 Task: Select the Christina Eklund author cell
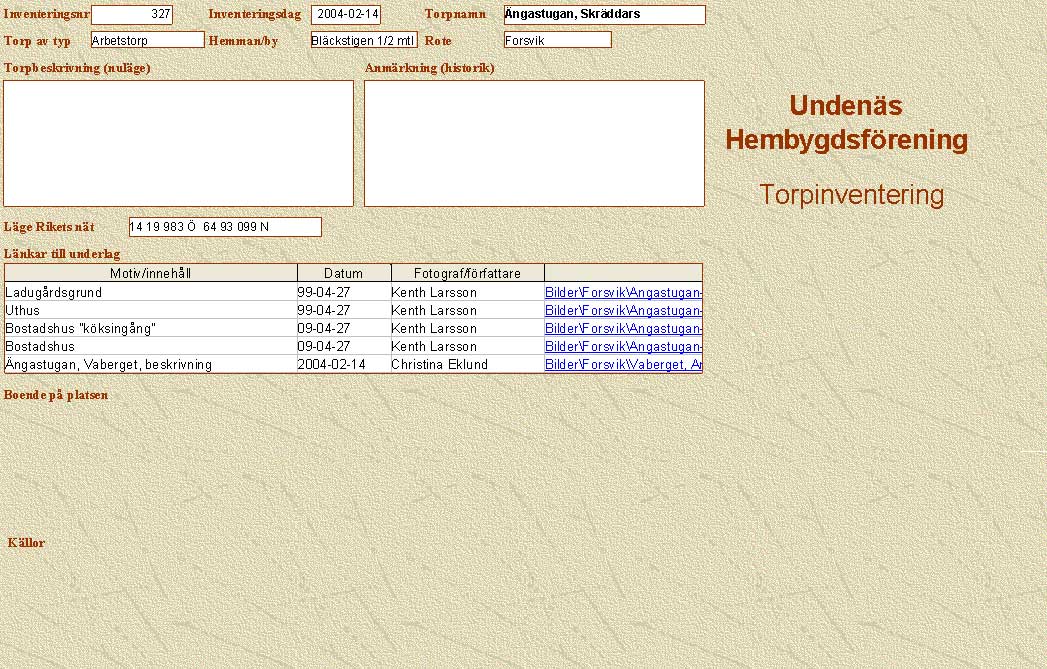click(467, 365)
